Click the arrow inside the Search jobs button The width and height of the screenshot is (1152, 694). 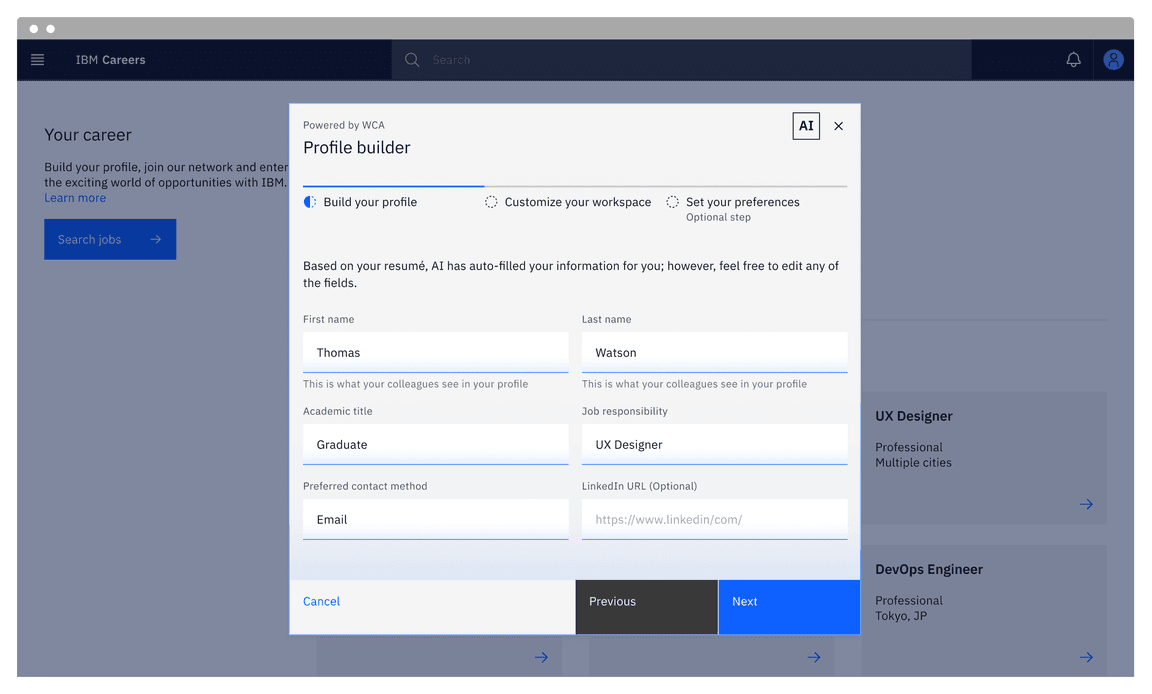[x=157, y=239]
